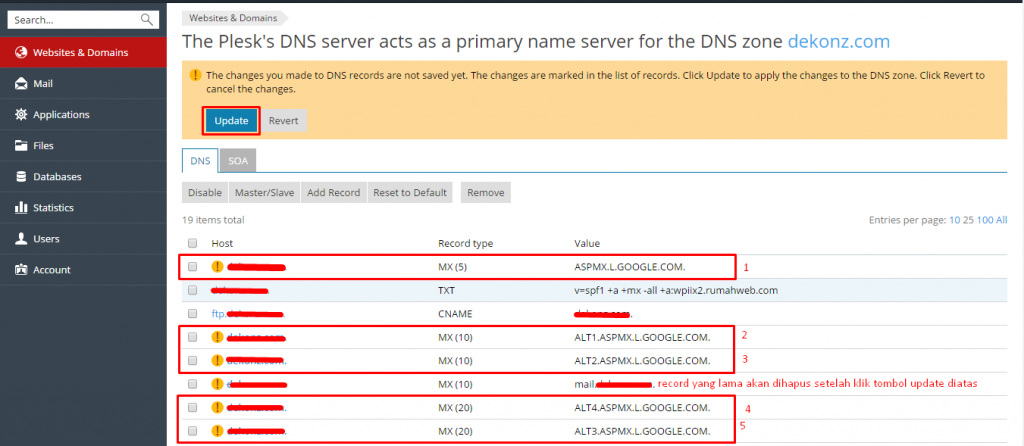The width and height of the screenshot is (1024, 446).
Task: Sort by the Value column header
Action: (x=586, y=243)
